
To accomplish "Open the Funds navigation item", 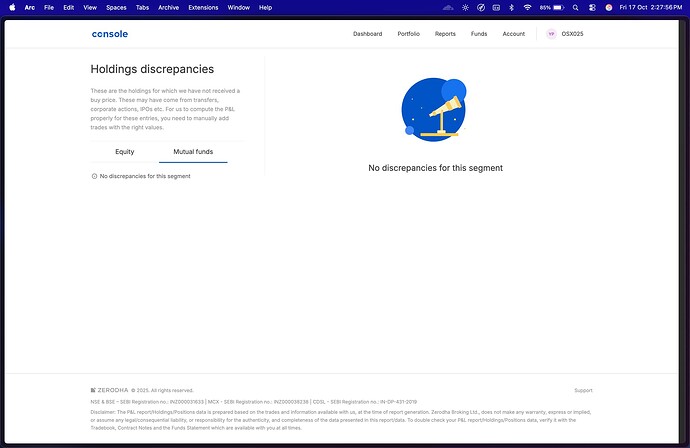I will [479, 34].
